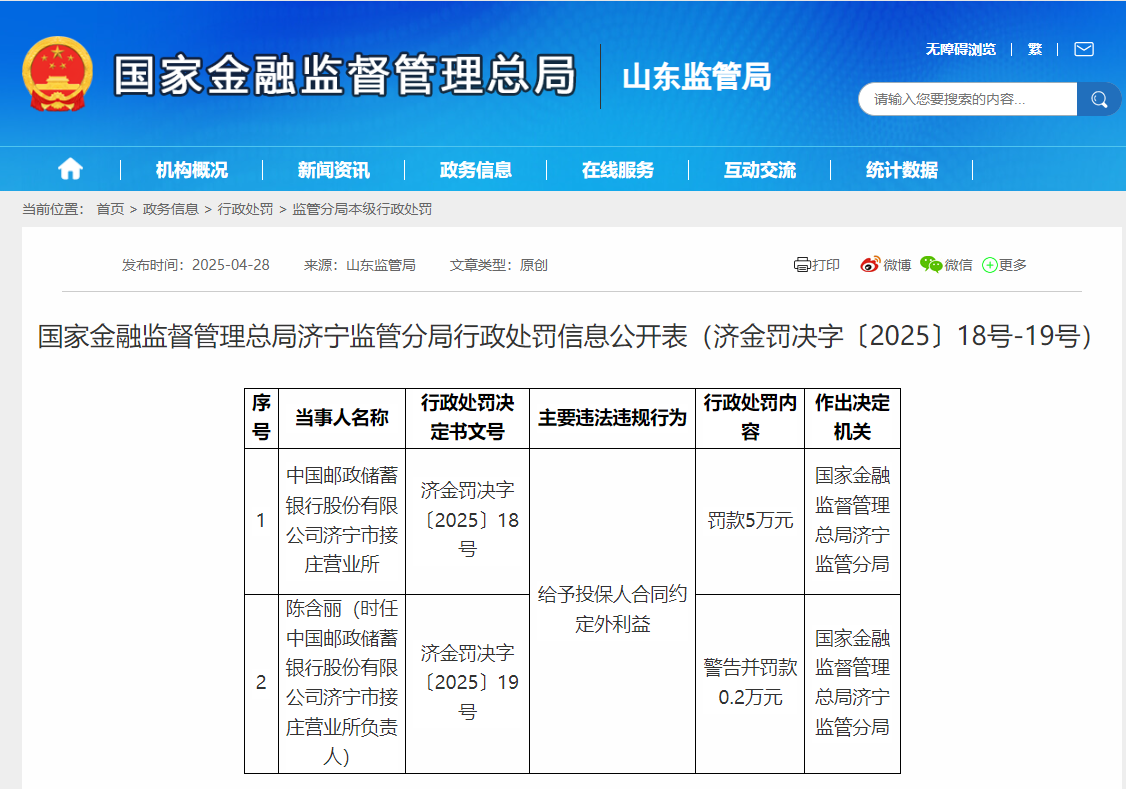Screen dimensions: 1126x789
Task: Click the 当事人名称 column header
Action: coord(342,418)
